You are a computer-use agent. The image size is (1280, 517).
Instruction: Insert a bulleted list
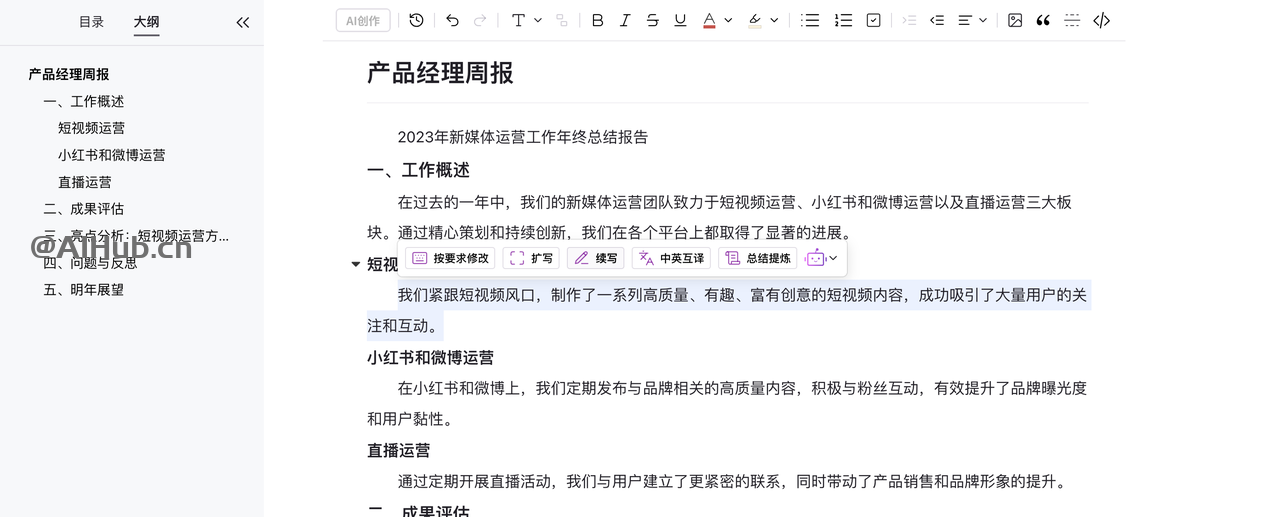[x=810, y=20]
